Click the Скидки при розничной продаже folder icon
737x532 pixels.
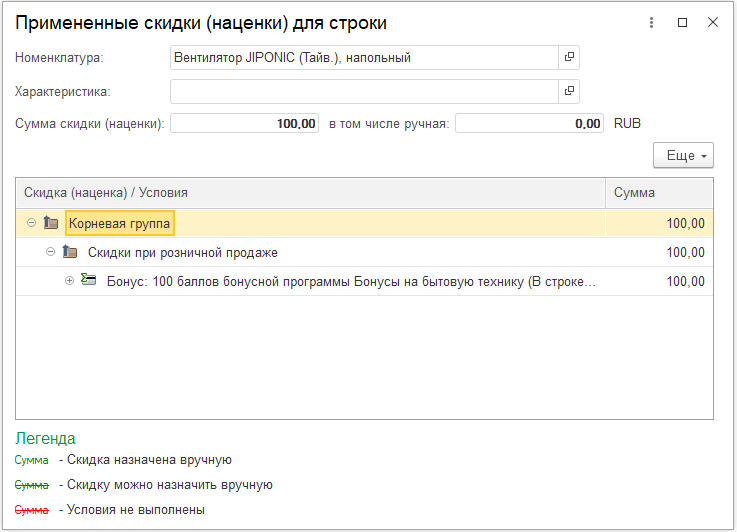(x=70, y=252)
